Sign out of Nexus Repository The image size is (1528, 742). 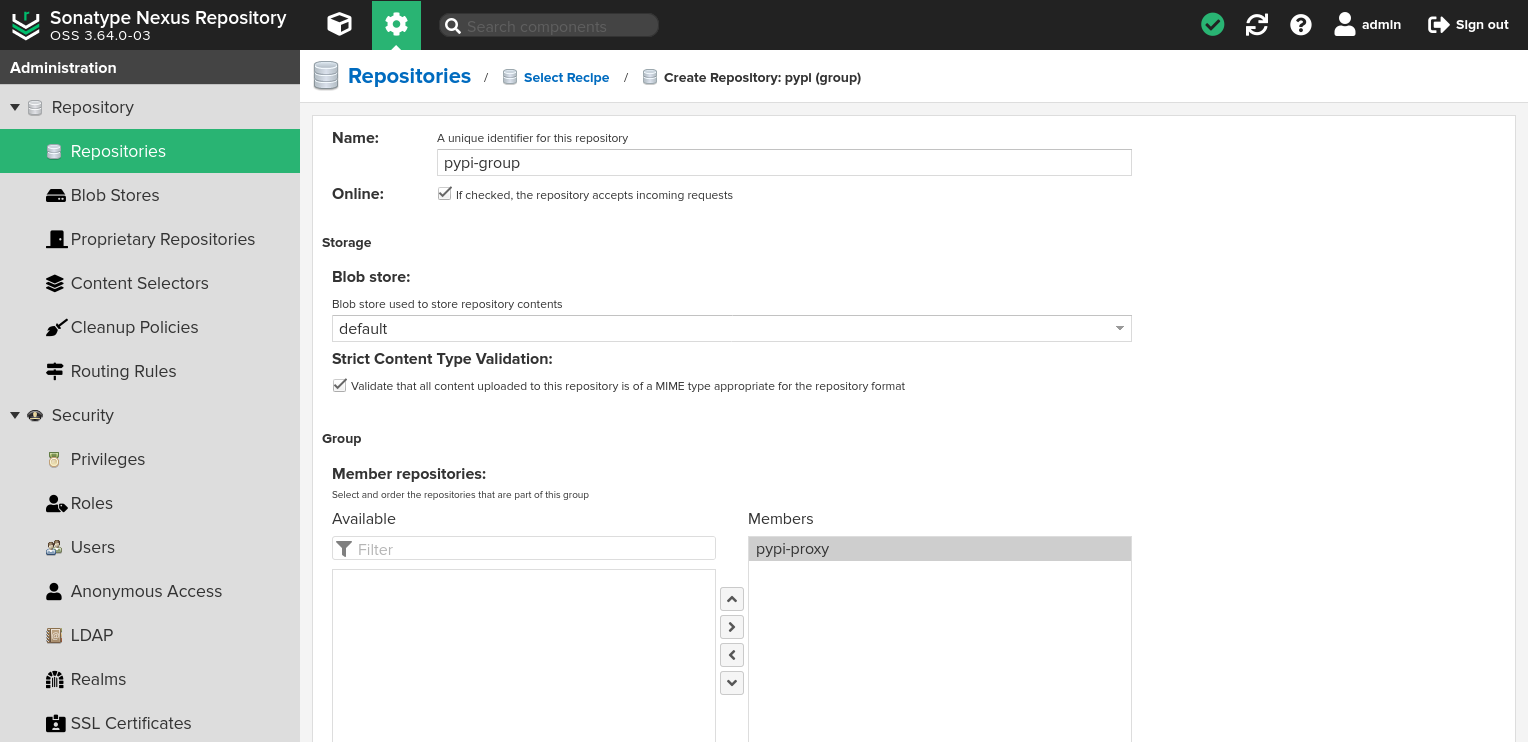tap(1467, 24)
